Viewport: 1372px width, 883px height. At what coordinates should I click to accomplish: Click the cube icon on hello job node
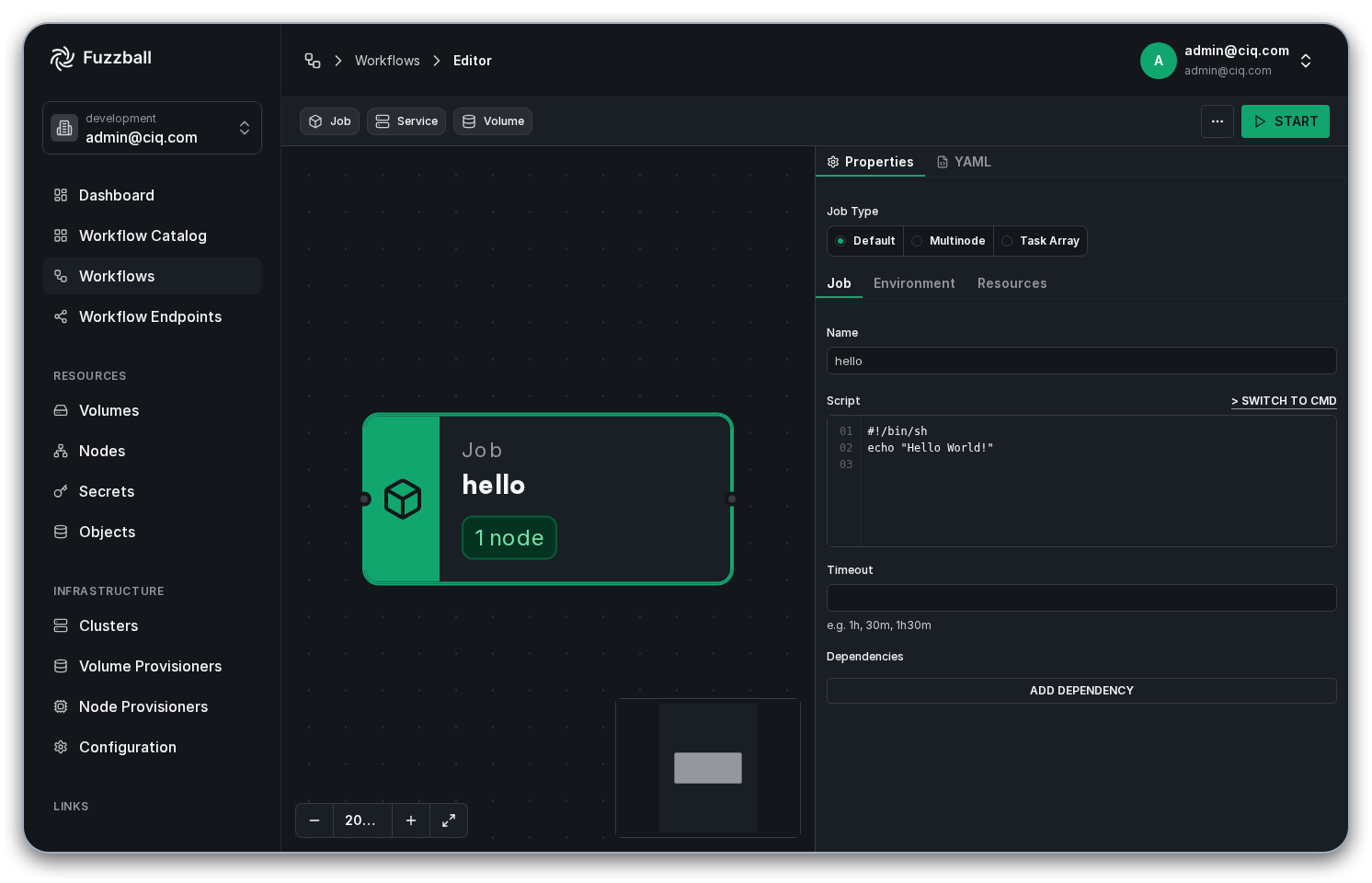403,499
